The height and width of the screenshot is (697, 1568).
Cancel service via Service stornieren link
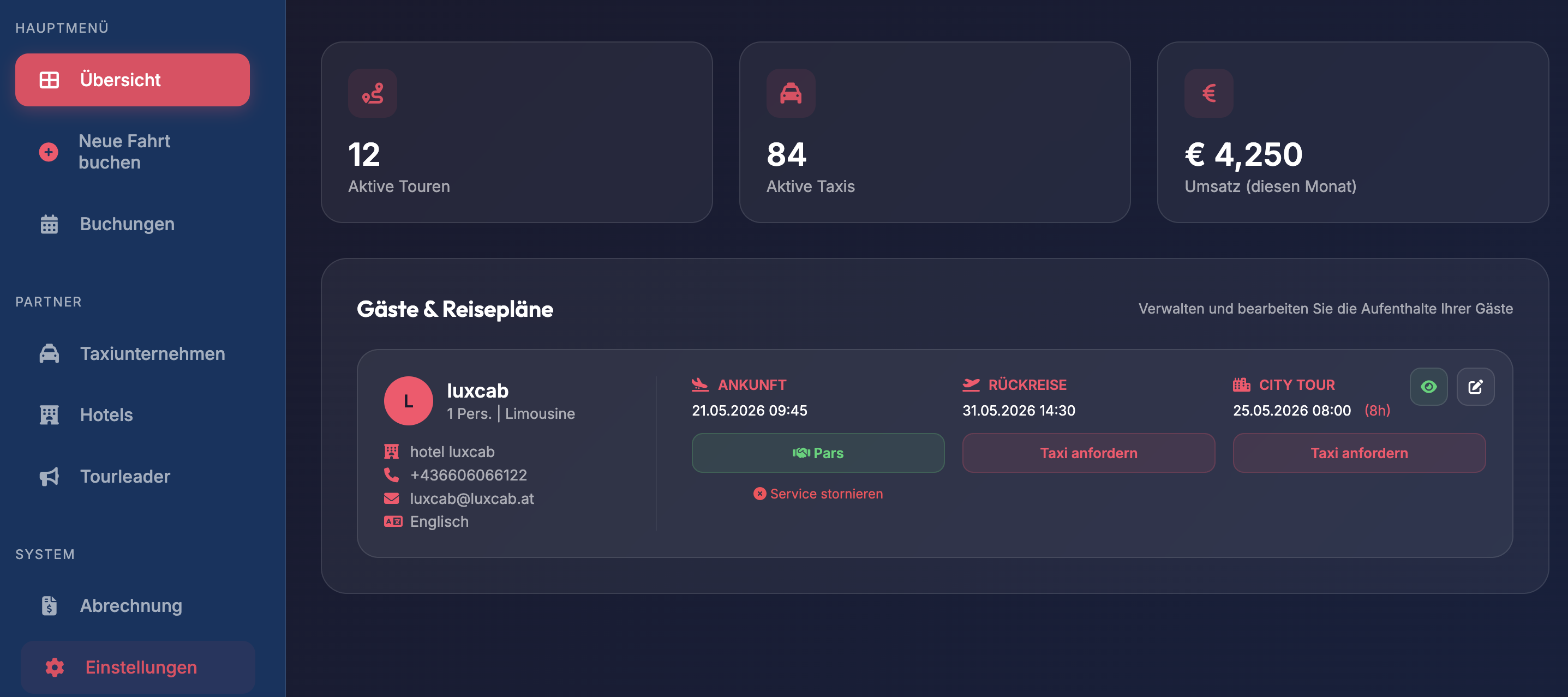818,494
